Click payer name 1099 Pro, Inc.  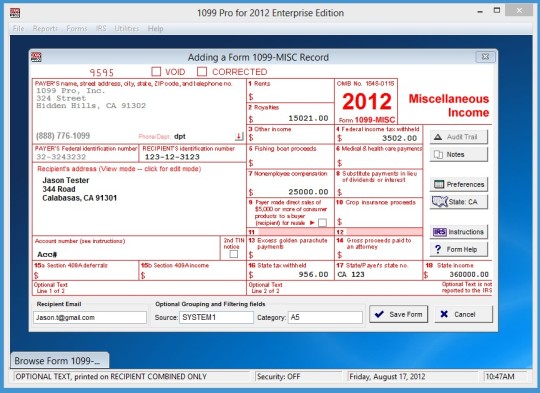(x=71, y=91)
